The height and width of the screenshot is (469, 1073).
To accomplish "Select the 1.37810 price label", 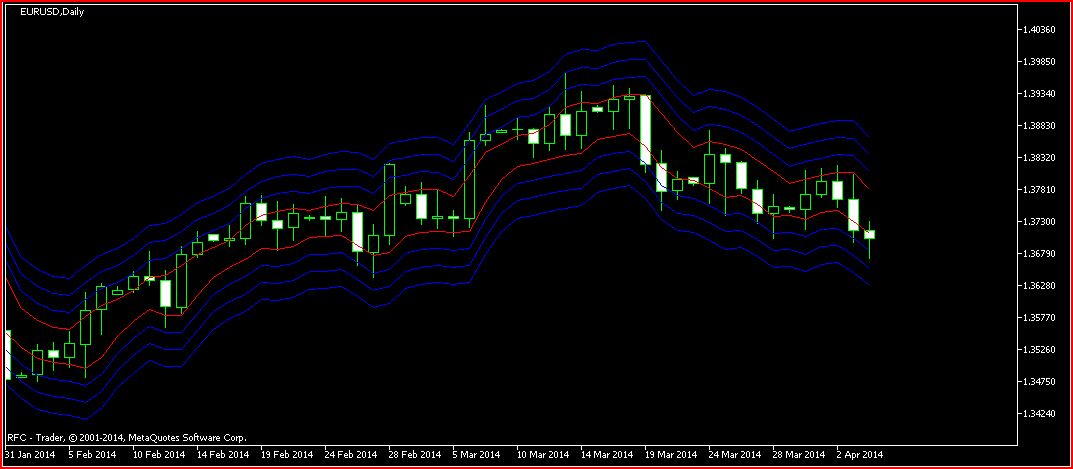I will click(1039, 190).
